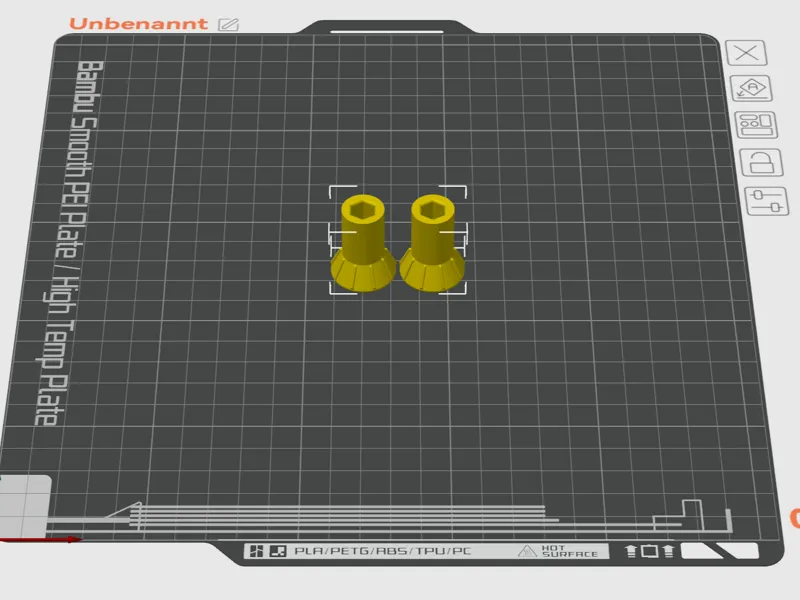Auto-orient objects on this plate
The width and height of the screenshot is (800, 600).
[751, 88]
